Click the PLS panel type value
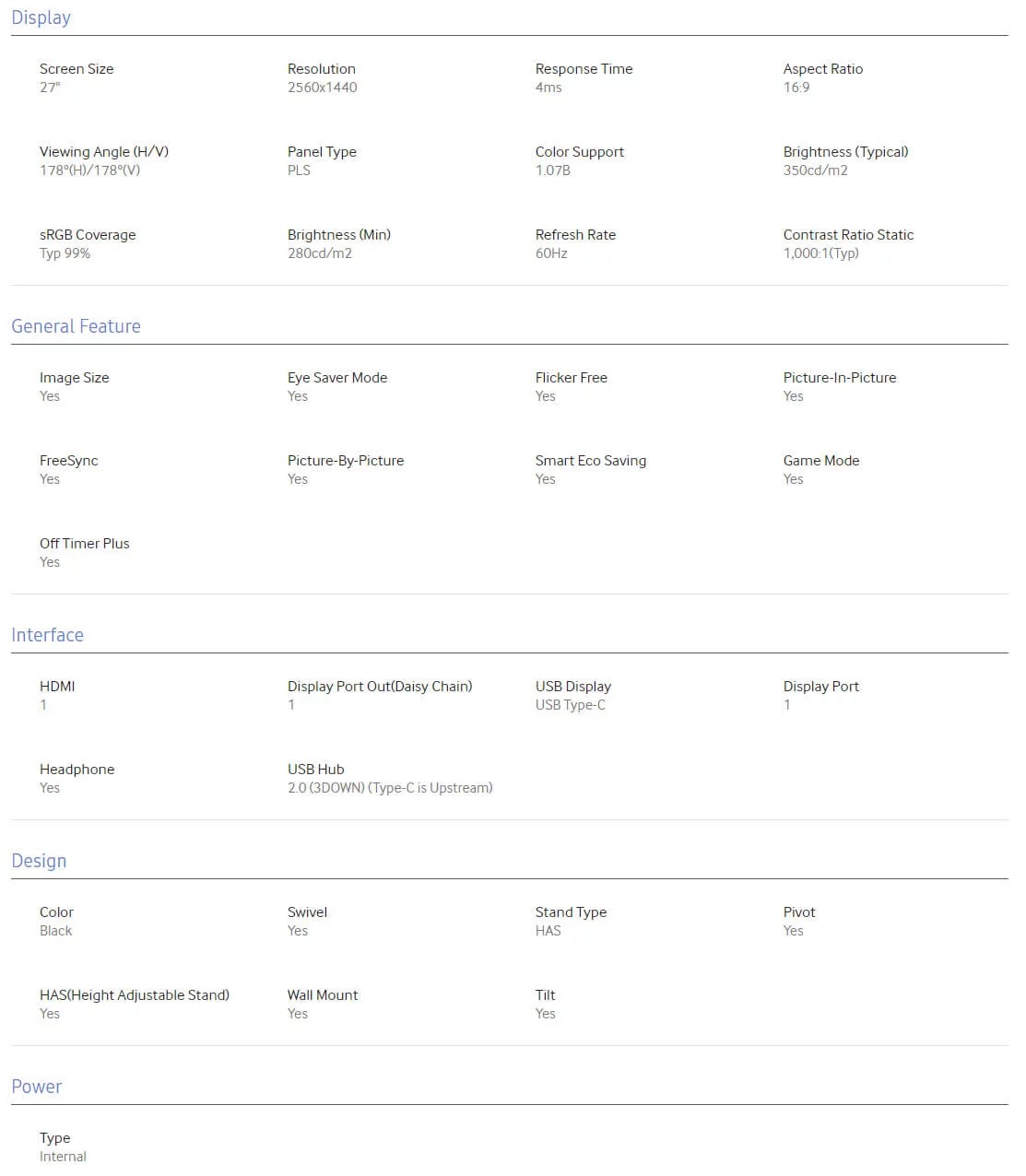Viewport: 1026px width, 1176px height. 299,171
